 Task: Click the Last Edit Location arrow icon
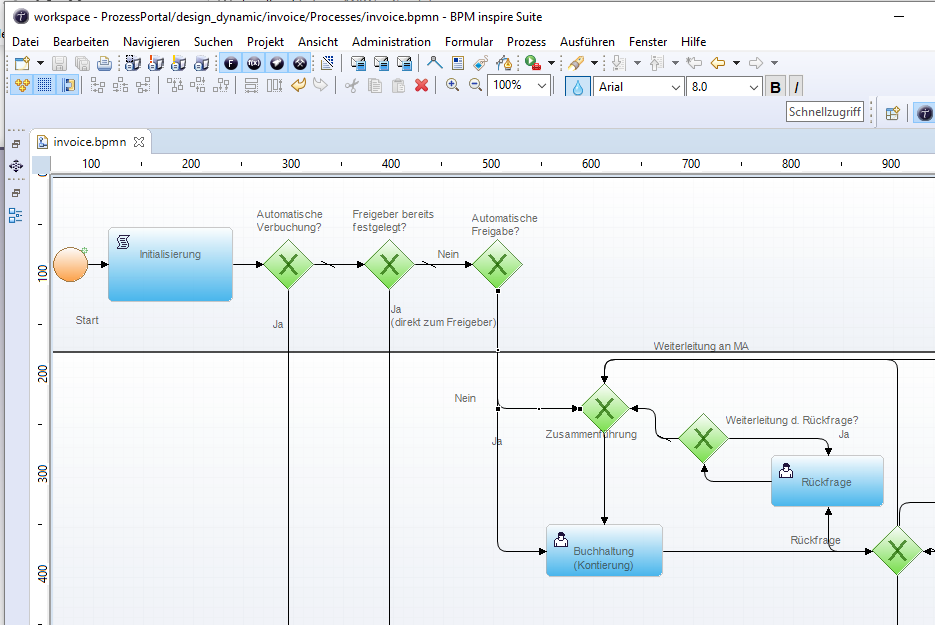tap(694, 63)
